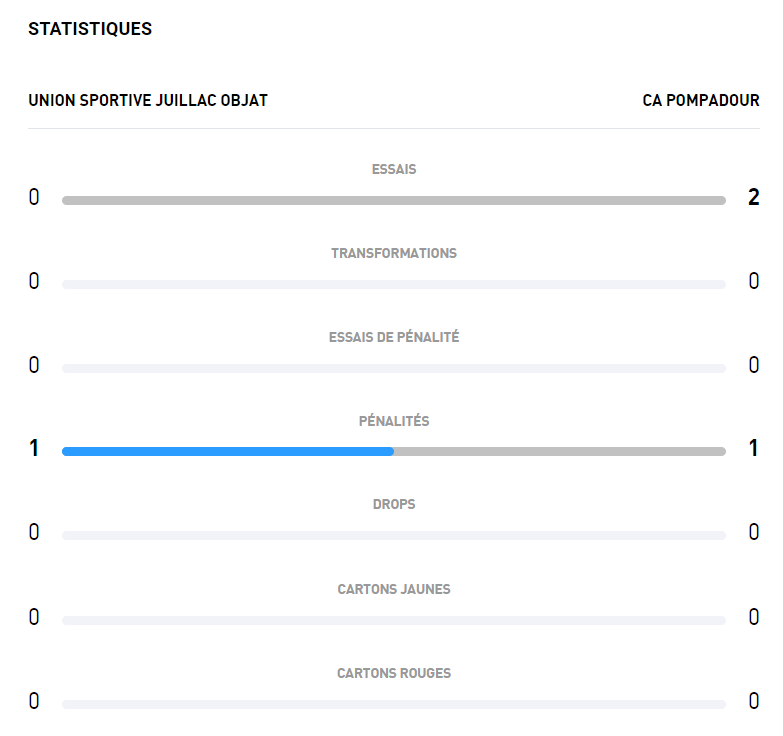Screen dimensions: 783x736
Task: Click the CARTONS ROUGES label
Action: [x=394, y=674]
